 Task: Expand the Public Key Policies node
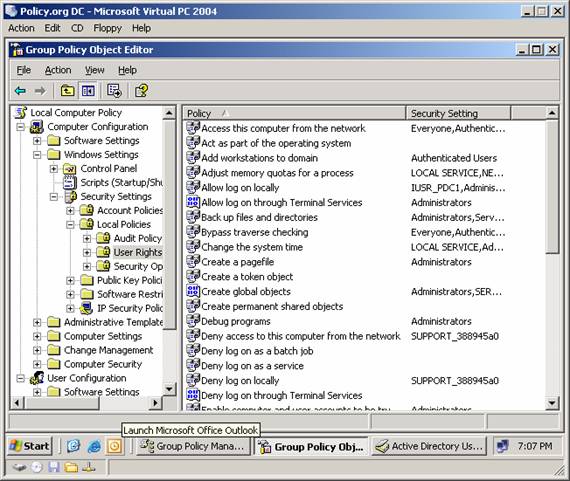[x=71, y=281]
